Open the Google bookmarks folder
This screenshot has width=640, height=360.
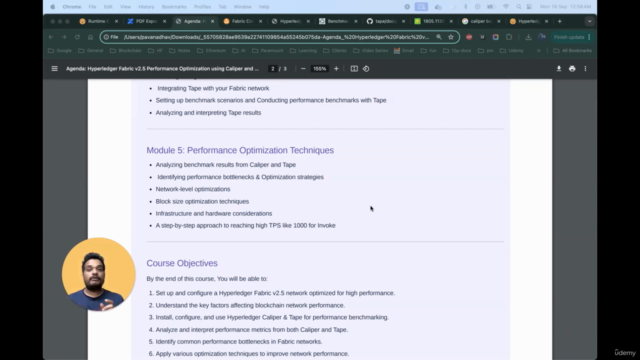point(60,51)
